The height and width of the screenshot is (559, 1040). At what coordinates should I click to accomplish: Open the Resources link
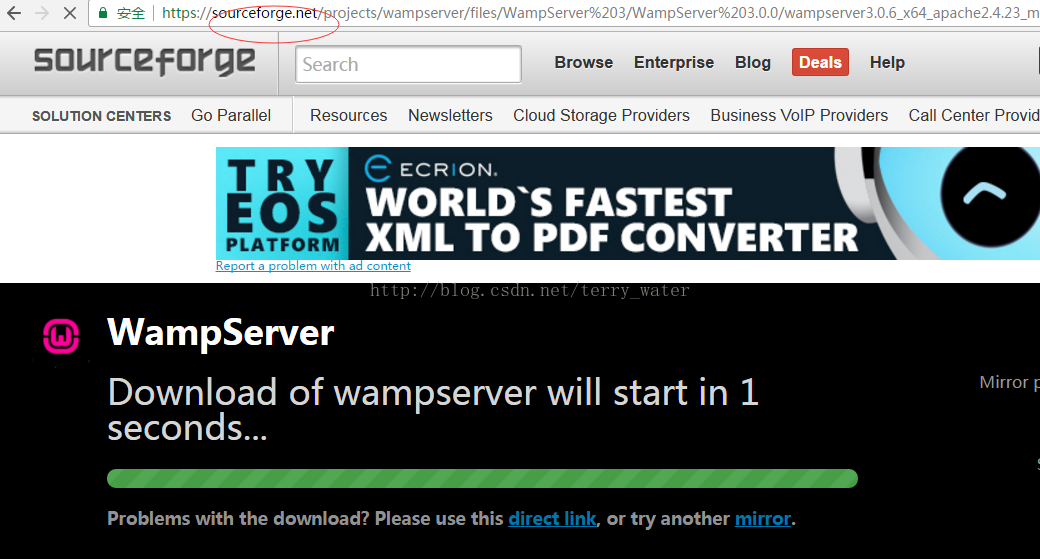(x=348, y=115)
